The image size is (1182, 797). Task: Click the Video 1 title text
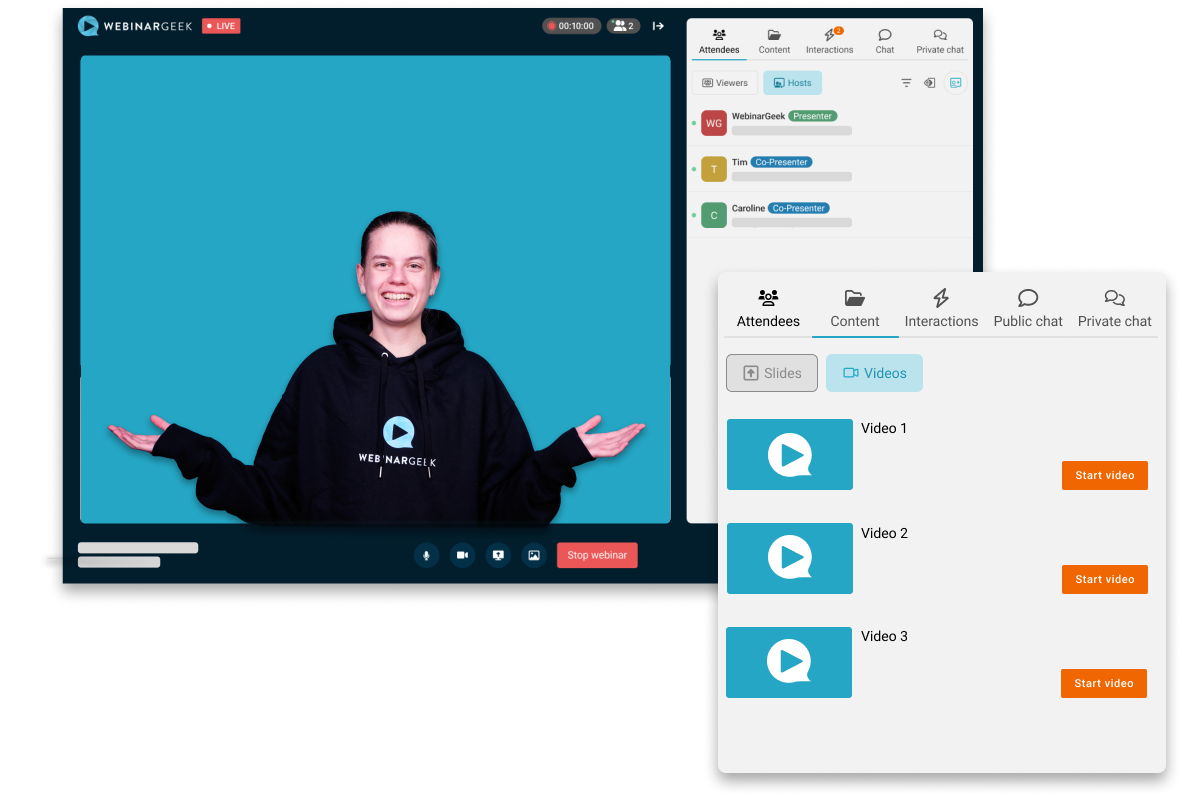(884, 428)
